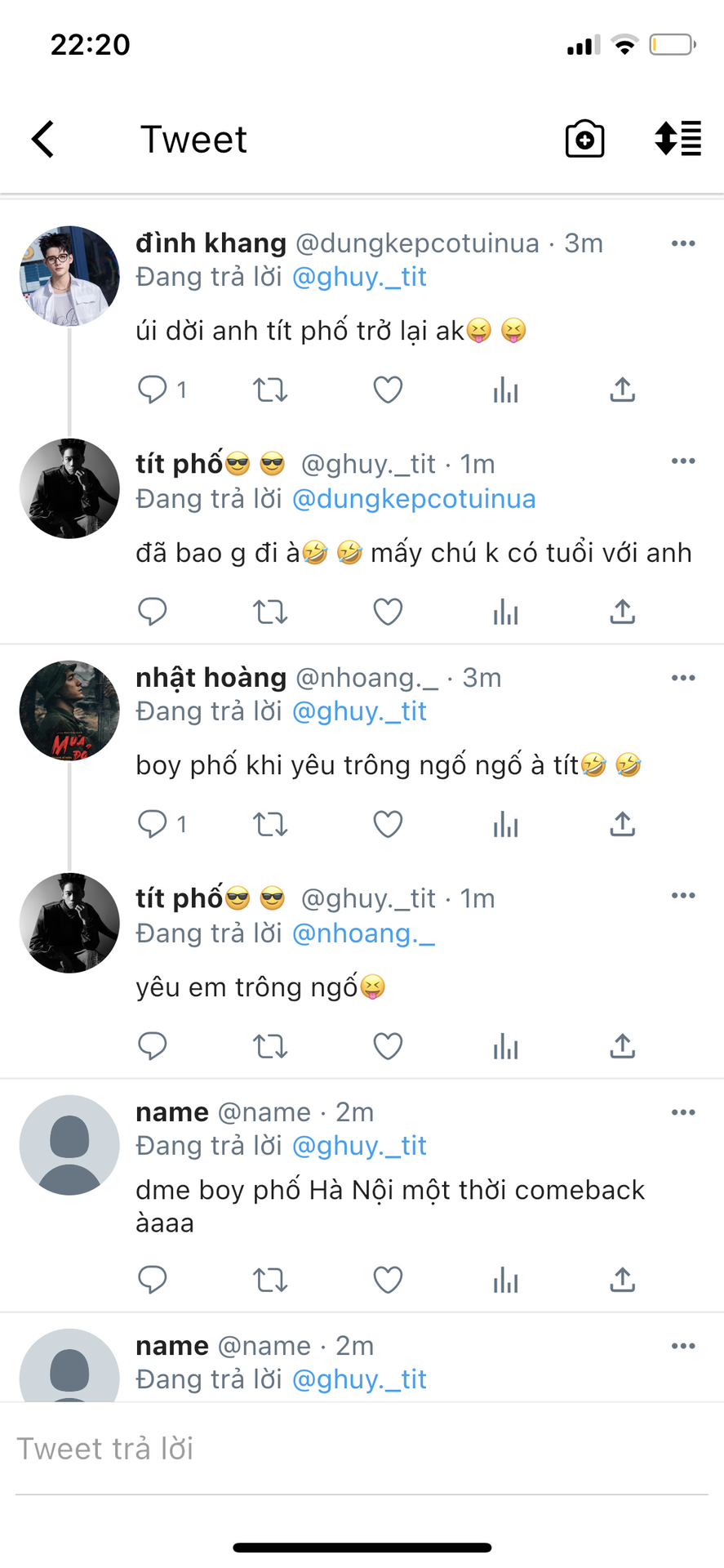Share the 'dme boy phố Hà Nội' tweet
Viewport: 724px width, 1568px height.
click(x=623, y=1279)
